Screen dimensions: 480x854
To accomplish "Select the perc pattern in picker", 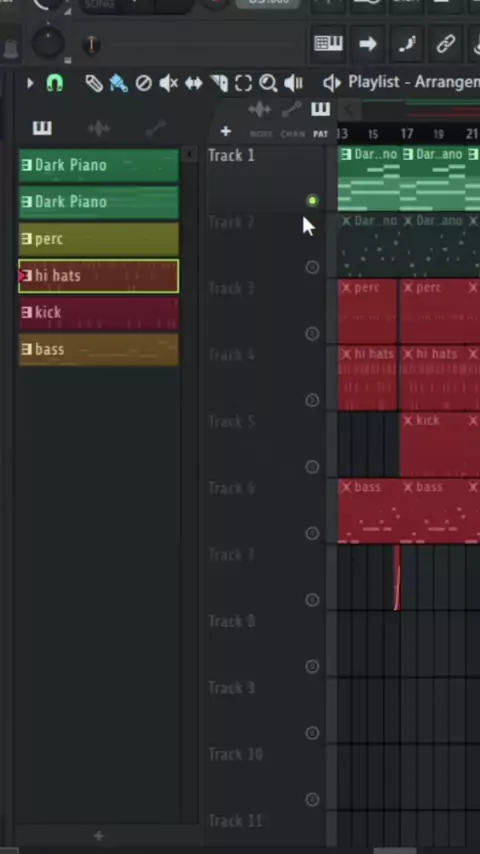I will click(99, 239).
